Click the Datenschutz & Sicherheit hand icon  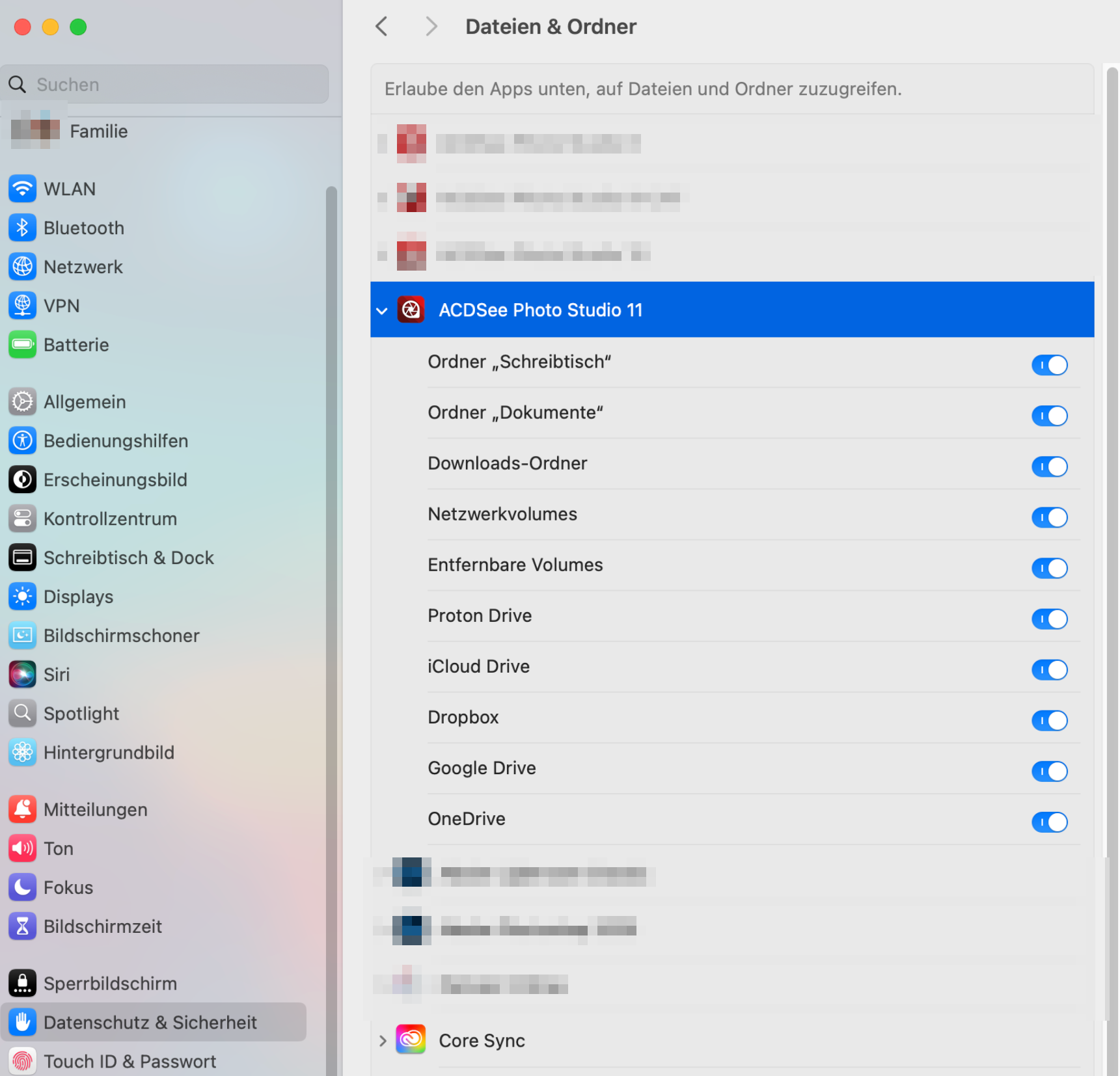[x=22, y=1023]
